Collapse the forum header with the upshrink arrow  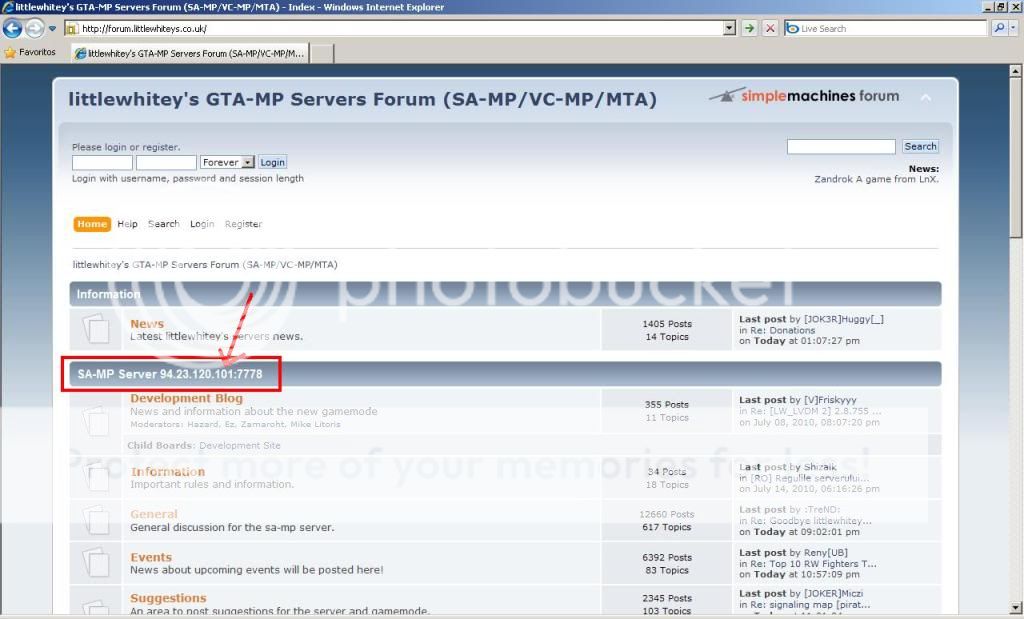(926, 97)
